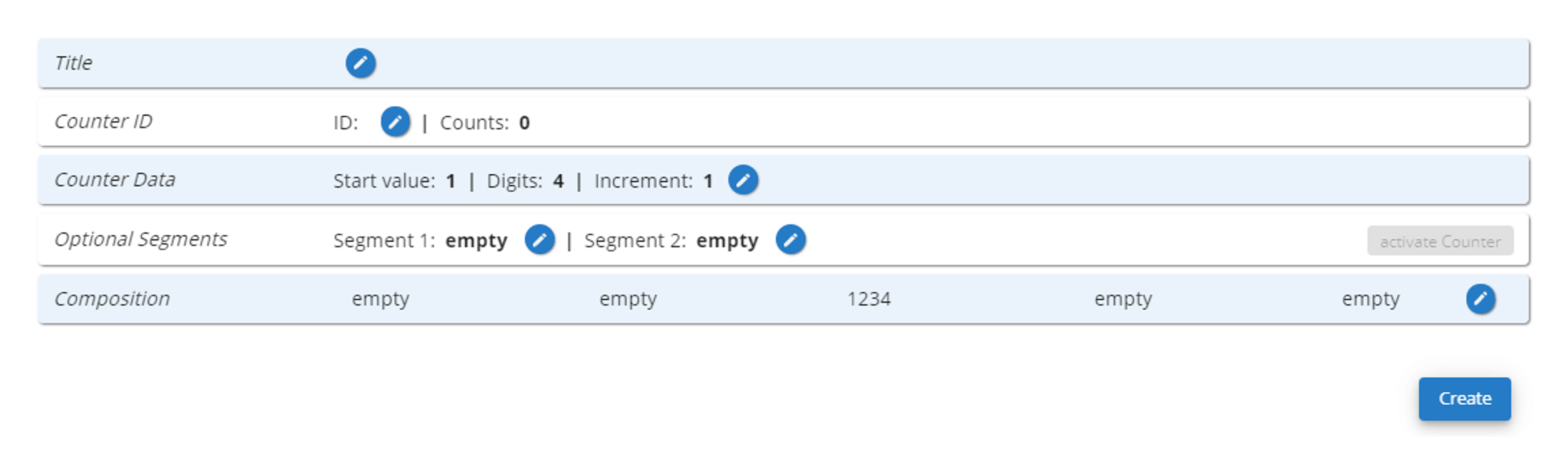1568x459 pixels.
Task: Edit the Counter ID value
Action: pyautogui.click(x=394, y=122)
